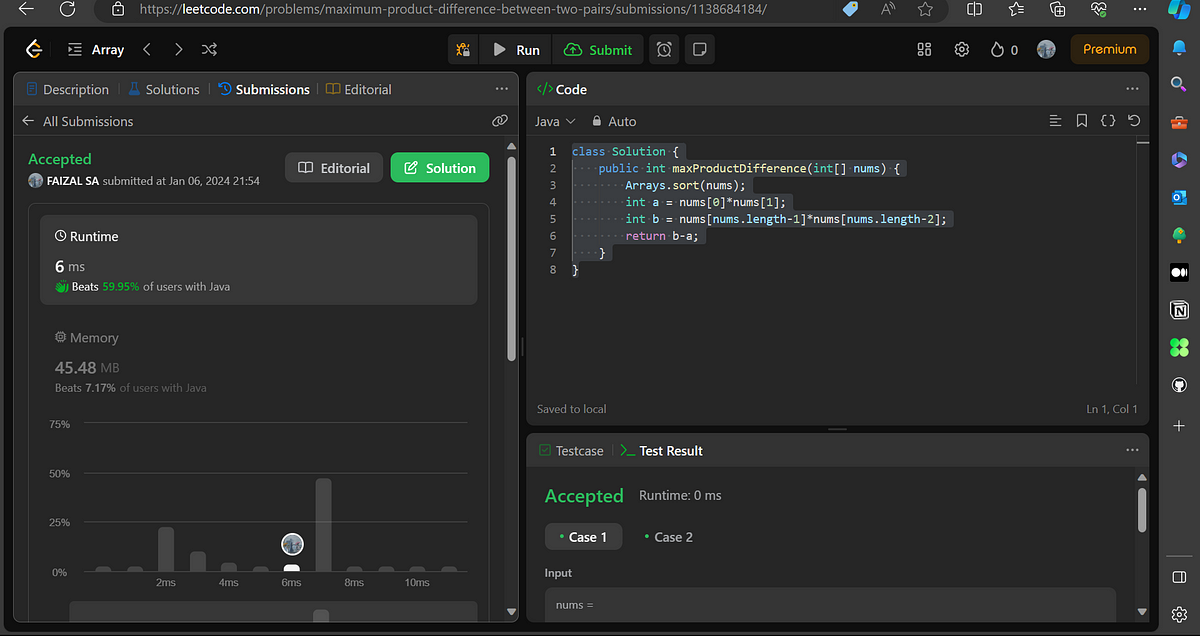Add a sidebar app with plus icon
This screenshot has width=1200, height=636.
point(1179,425)
